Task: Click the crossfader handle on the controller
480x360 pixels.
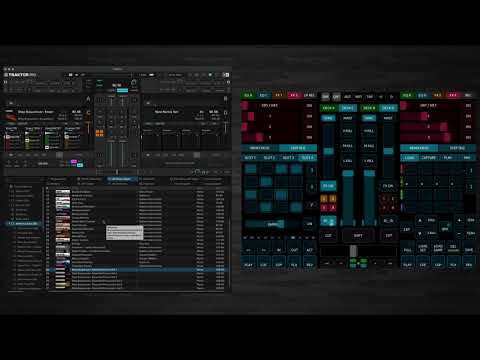Action: [353, 251]
